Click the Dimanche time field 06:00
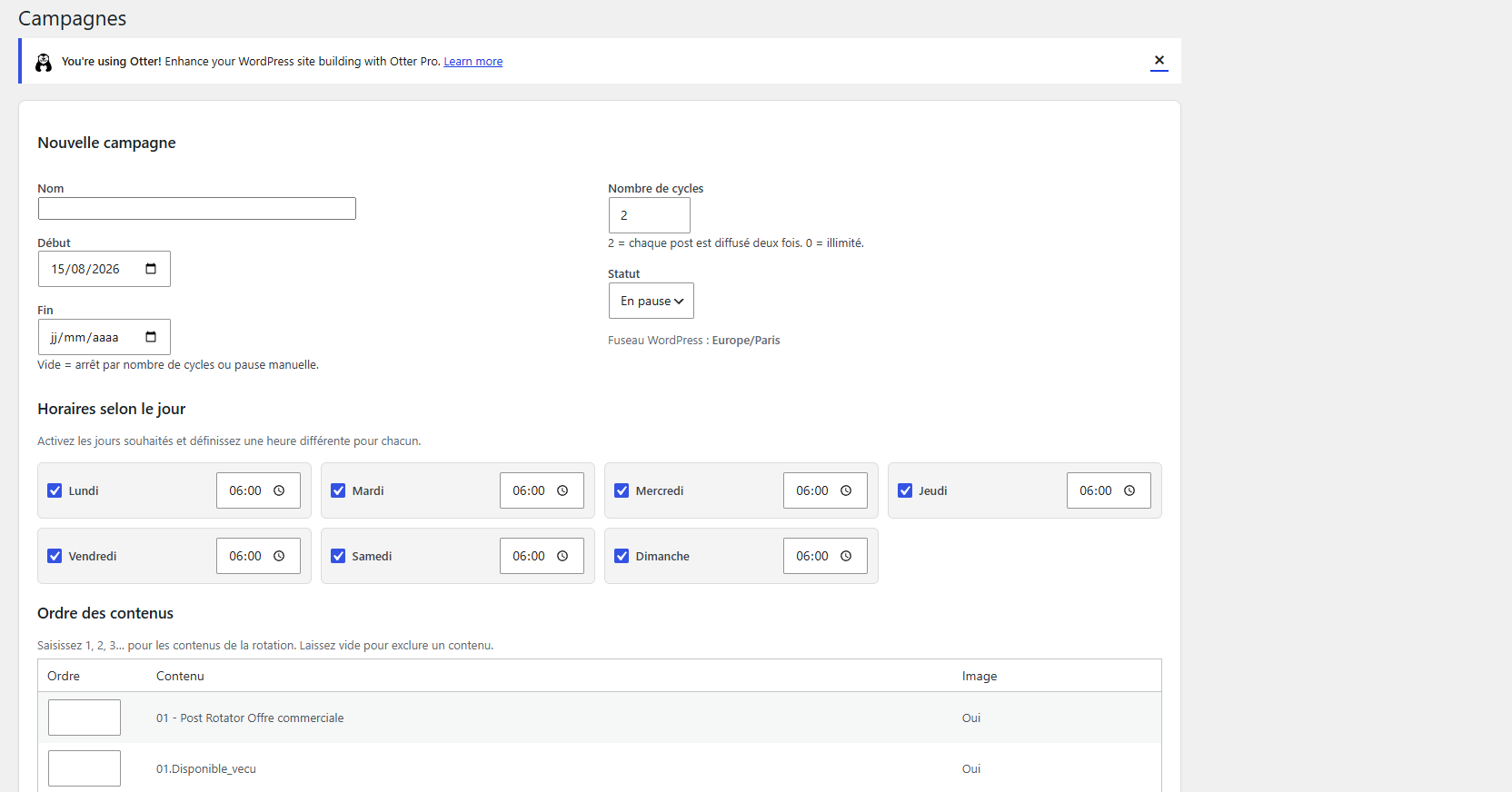 click(825, 556)
